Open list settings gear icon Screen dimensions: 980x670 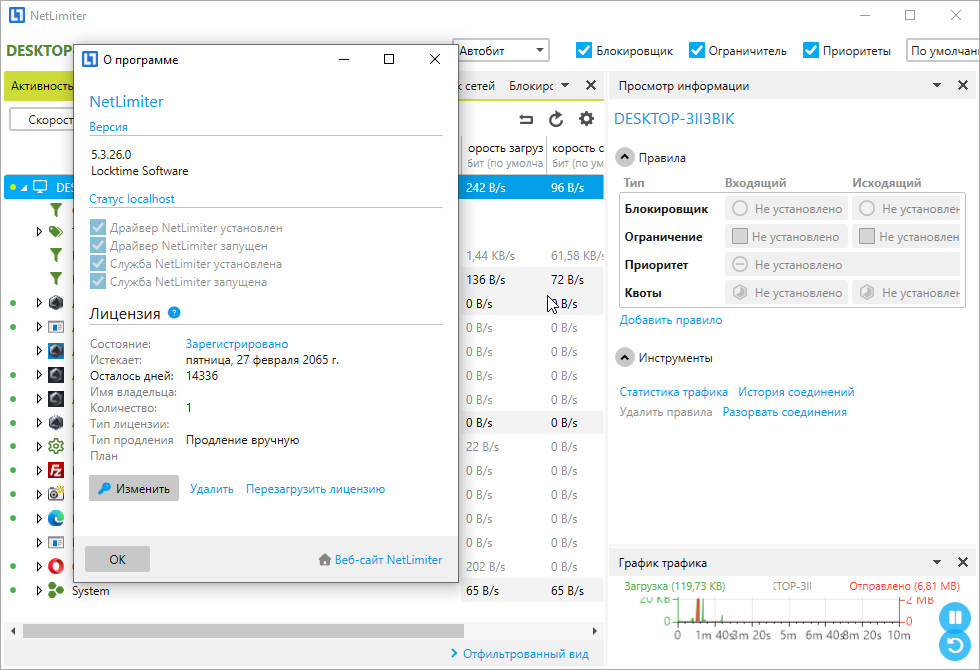[x=586, y=119]
